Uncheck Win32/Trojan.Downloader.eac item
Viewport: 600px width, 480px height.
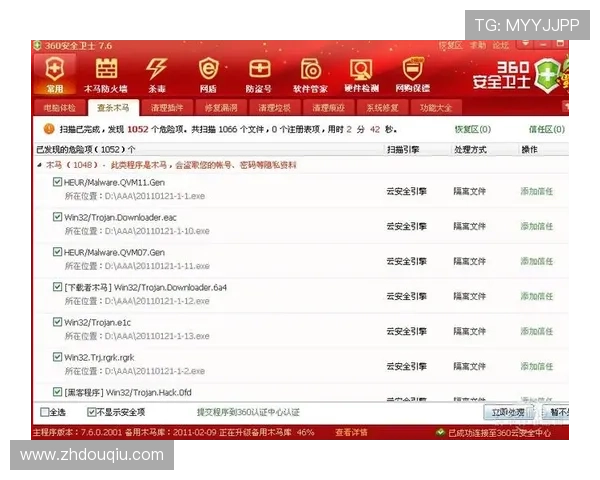pos(57,217)
